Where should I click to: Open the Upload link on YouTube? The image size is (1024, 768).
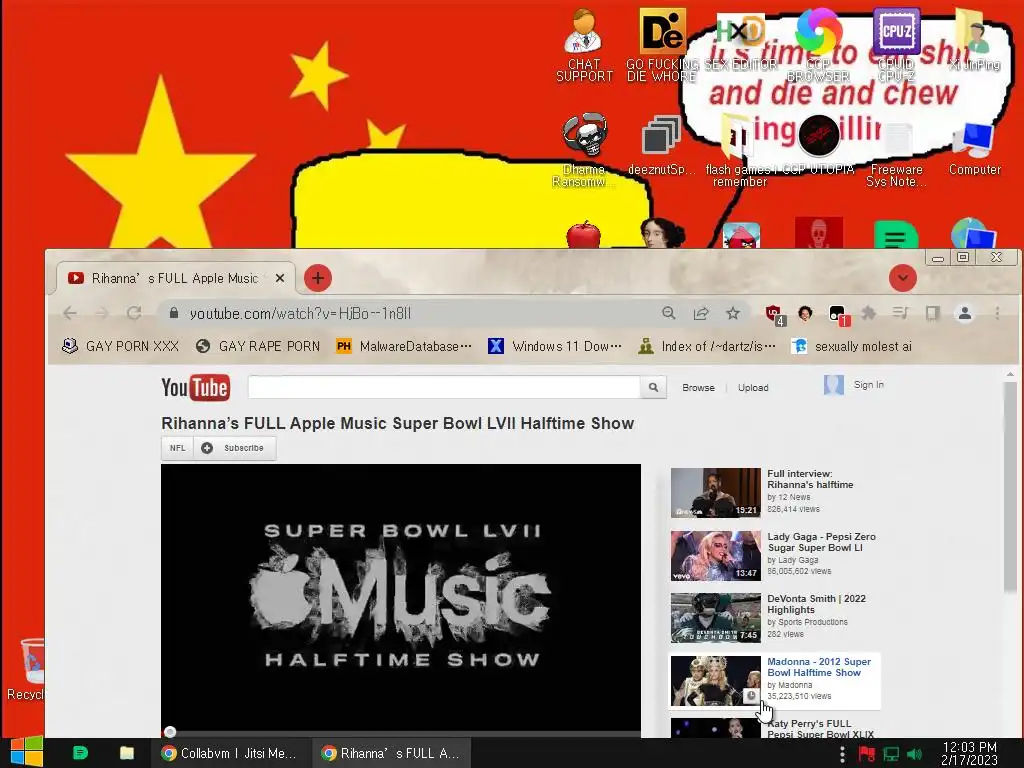point(753,387)
